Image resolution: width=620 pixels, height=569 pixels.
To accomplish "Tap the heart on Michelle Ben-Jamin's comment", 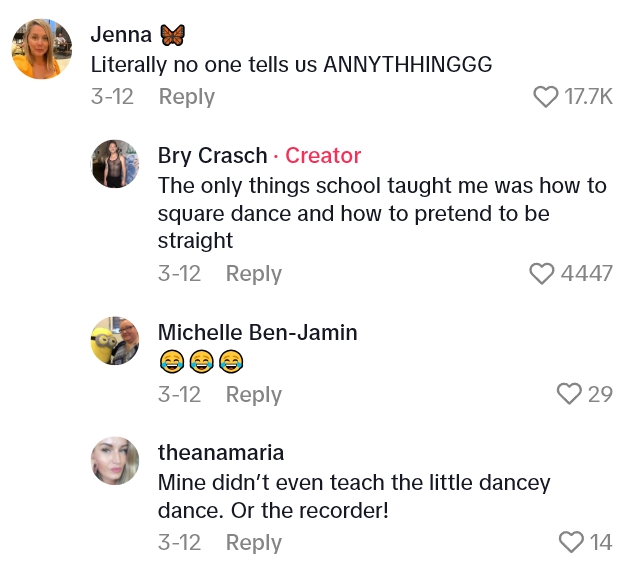I will tap(569, 394).
